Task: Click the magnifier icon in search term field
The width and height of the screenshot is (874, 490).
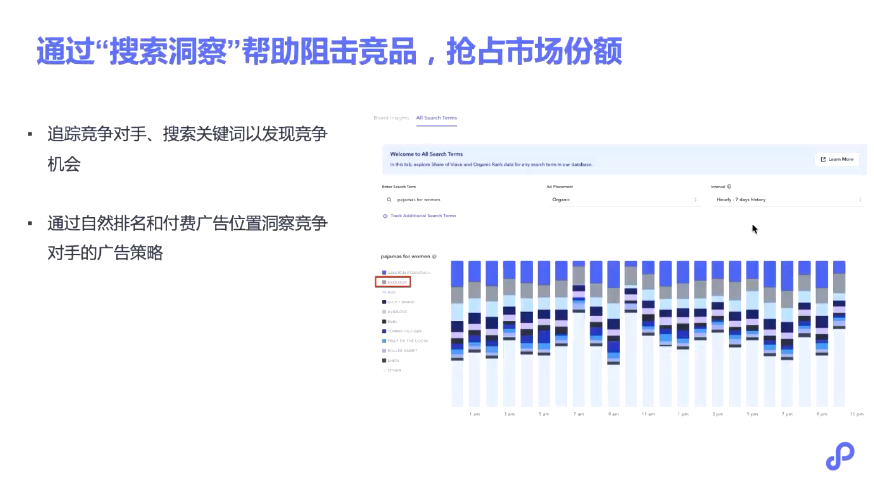Action: pyautogui.click(x=389, y=200)
